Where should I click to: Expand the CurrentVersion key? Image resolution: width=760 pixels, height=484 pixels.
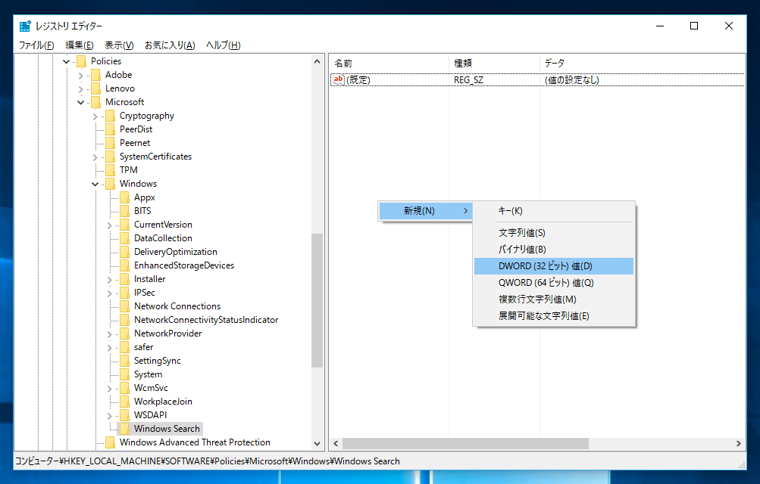click(110, 225)
